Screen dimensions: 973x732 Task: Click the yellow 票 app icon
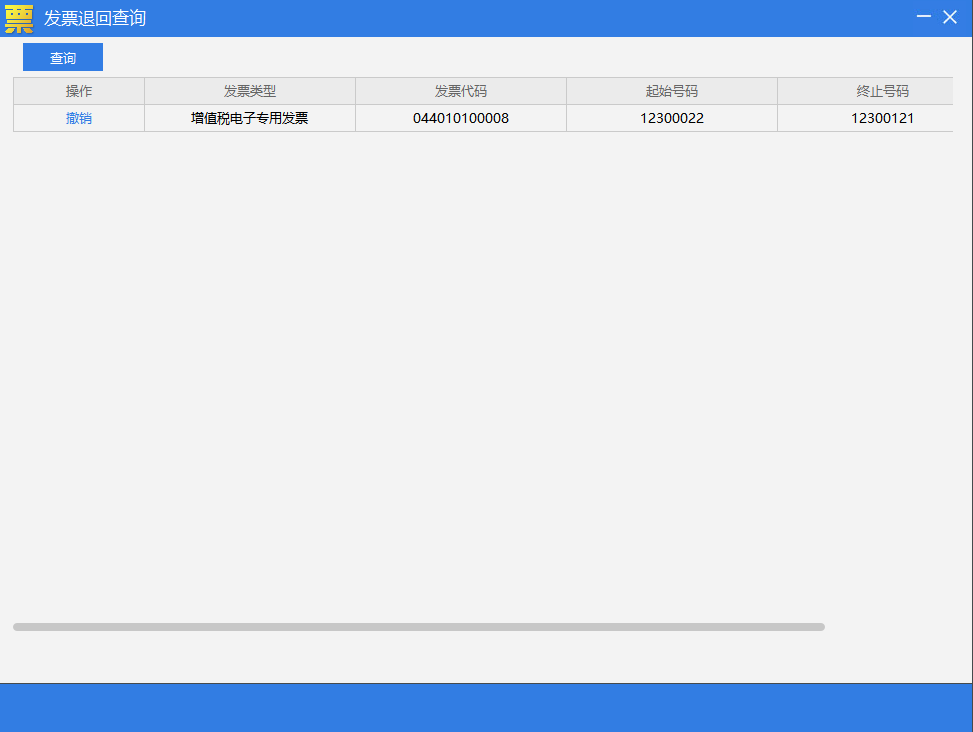tap(19, 19)
